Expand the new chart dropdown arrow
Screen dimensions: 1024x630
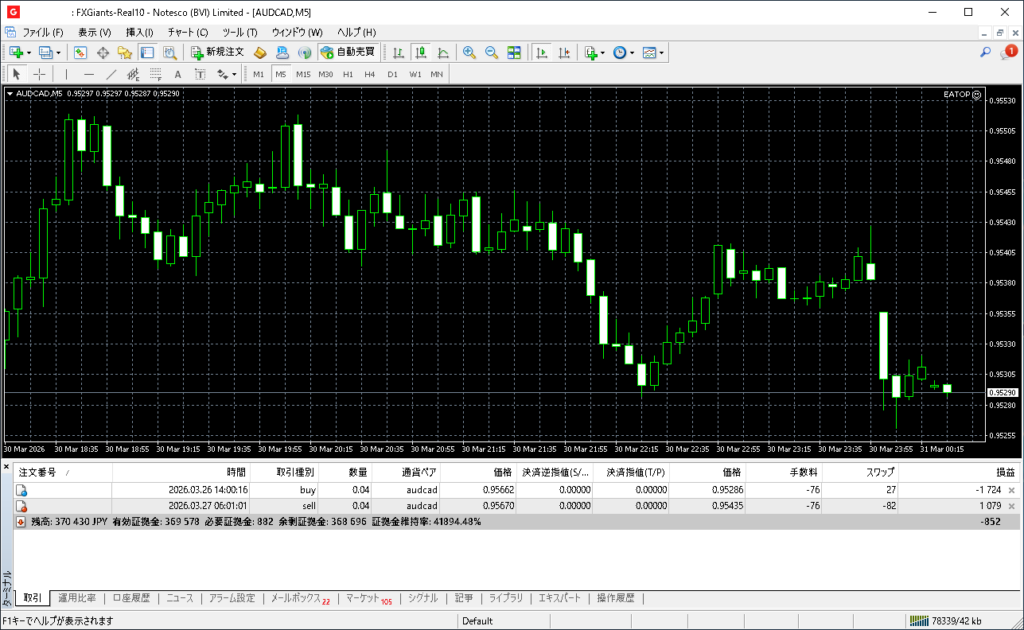coord(29,52)
